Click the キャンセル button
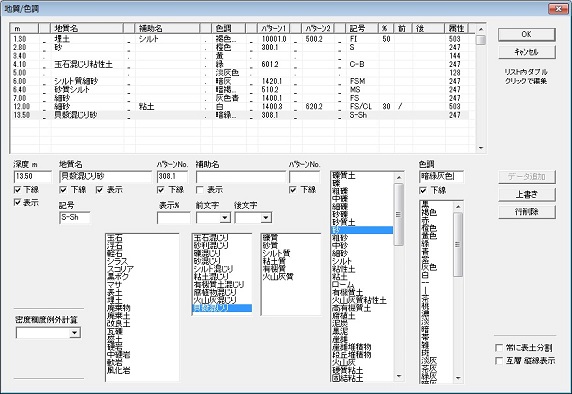This screenshot has width=572, height=394. tap(526, 52)
